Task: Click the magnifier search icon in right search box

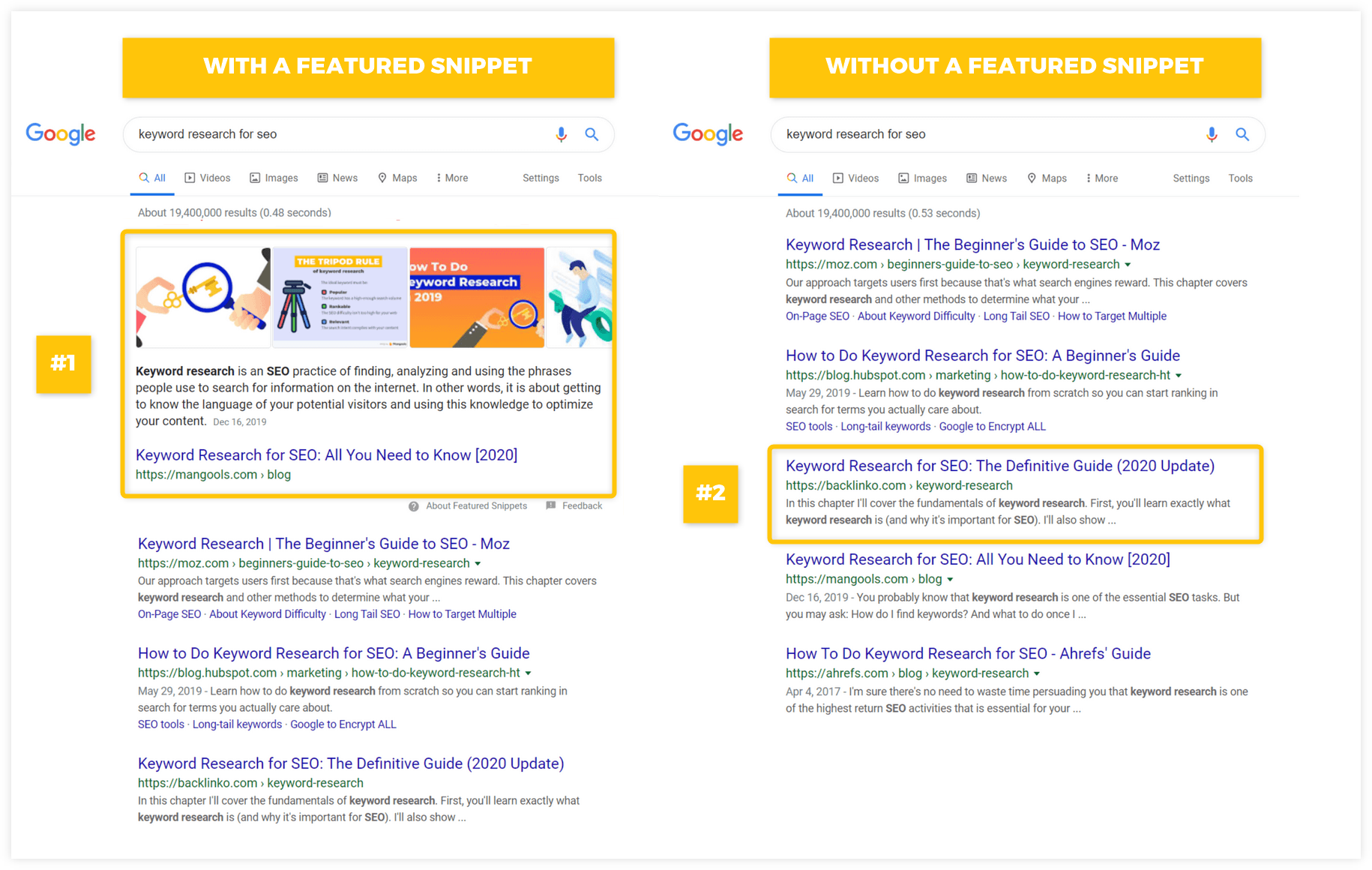Action: pyautogui.click(x=1242, y=134)
